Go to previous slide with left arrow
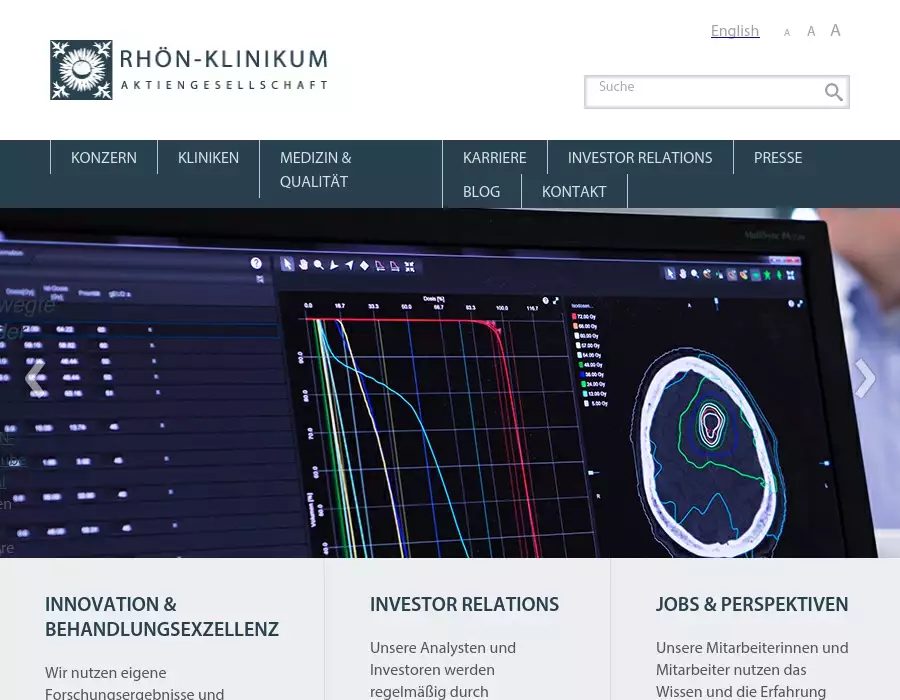 34,378
